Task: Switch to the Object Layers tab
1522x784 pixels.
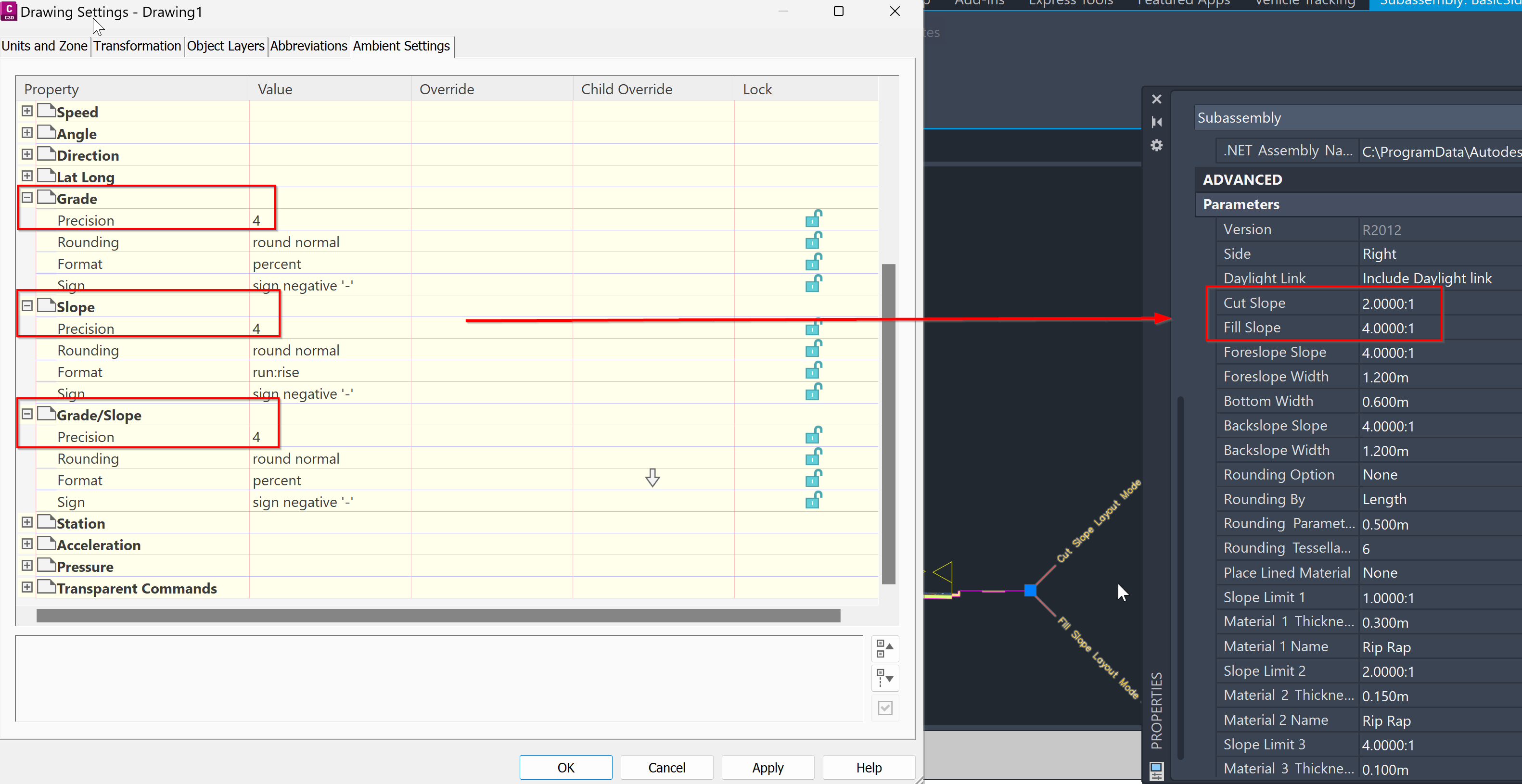Action: click(226, 46)
